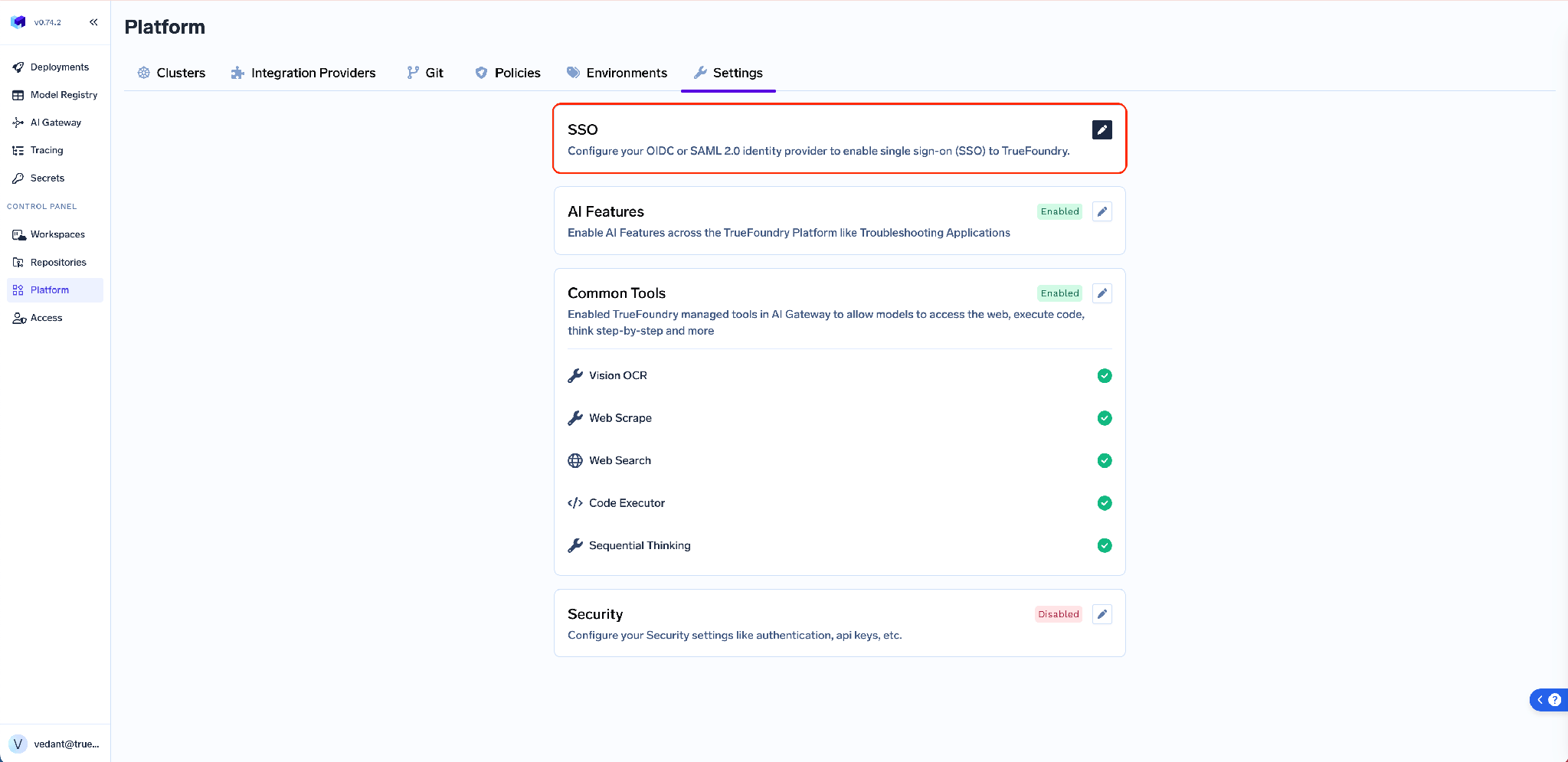Open Deployments in the sidebar
This screenshot has width=1568, height=762.
(55, 67)
